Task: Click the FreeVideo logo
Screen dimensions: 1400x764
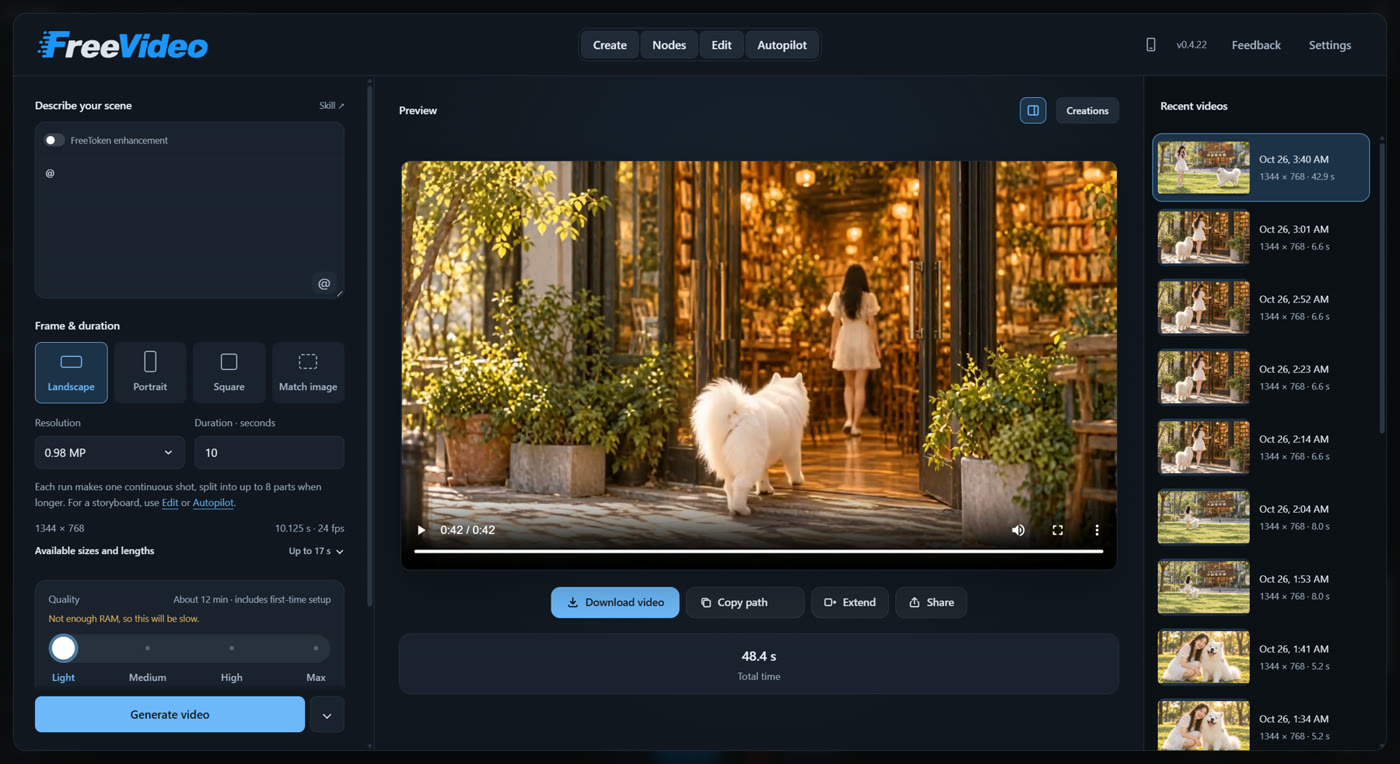Action: 122,45
